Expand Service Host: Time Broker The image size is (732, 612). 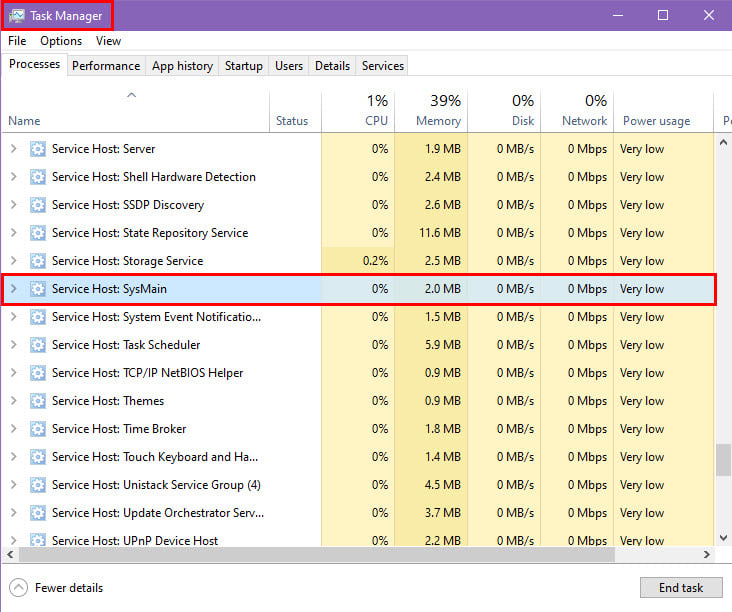click(x=14, y=429)
